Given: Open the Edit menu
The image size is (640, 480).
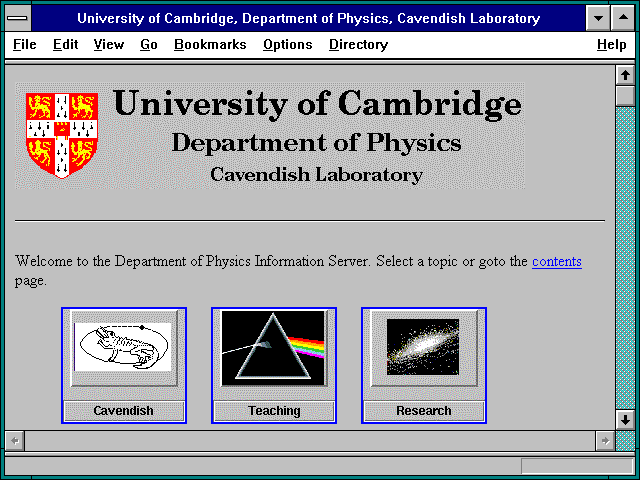Looking at the screenshot, I should pos(65,44).
